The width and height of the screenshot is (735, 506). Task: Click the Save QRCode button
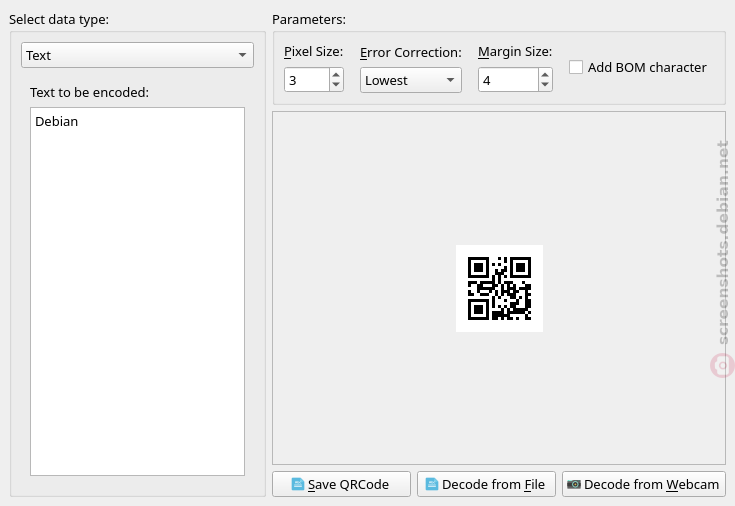point(341,484)
